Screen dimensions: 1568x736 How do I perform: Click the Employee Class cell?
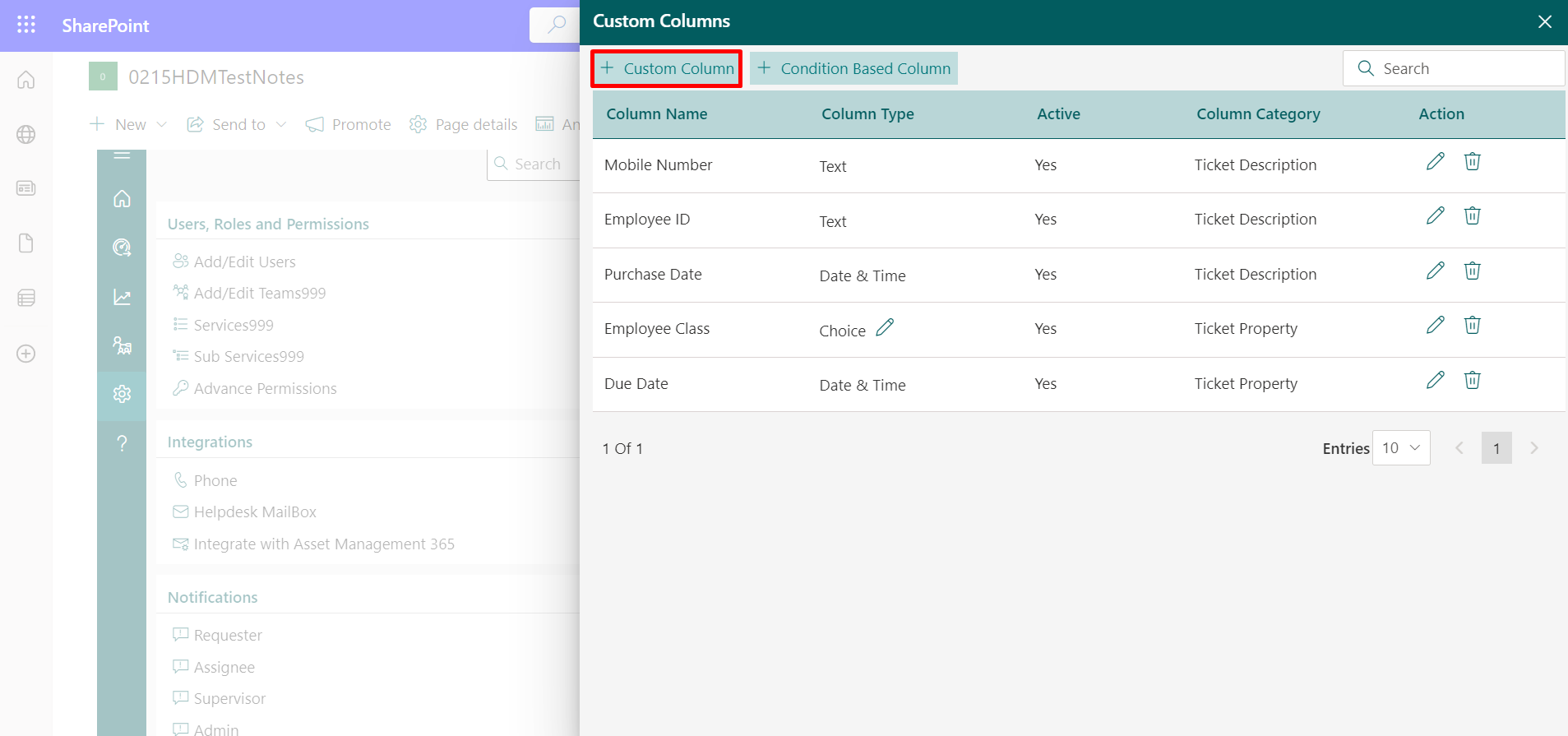[657, 328]
